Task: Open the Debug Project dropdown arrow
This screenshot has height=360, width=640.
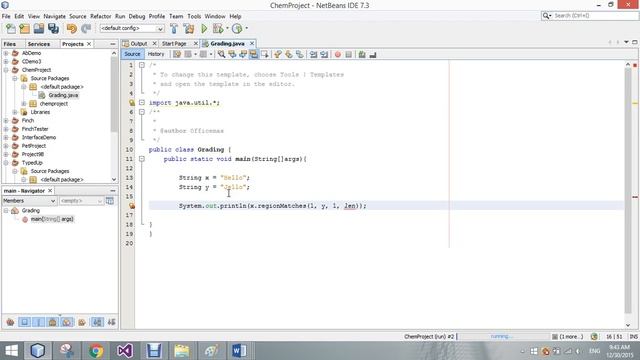Action: (227, 29)
